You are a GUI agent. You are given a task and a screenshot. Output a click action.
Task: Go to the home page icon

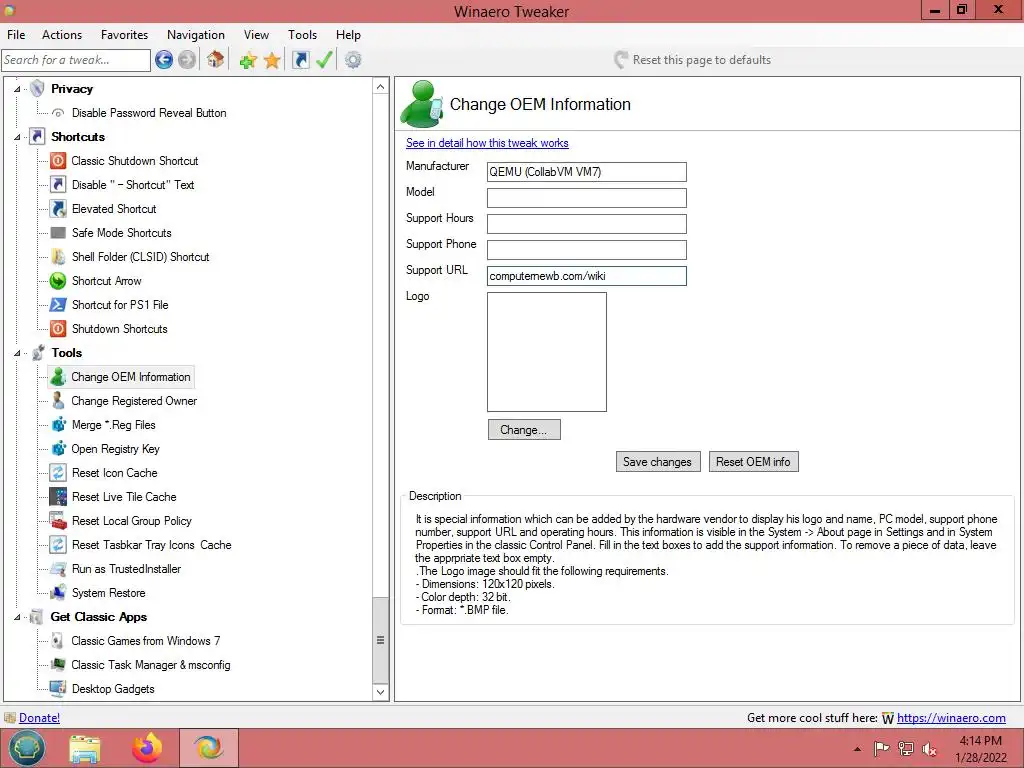pos(216,60)
